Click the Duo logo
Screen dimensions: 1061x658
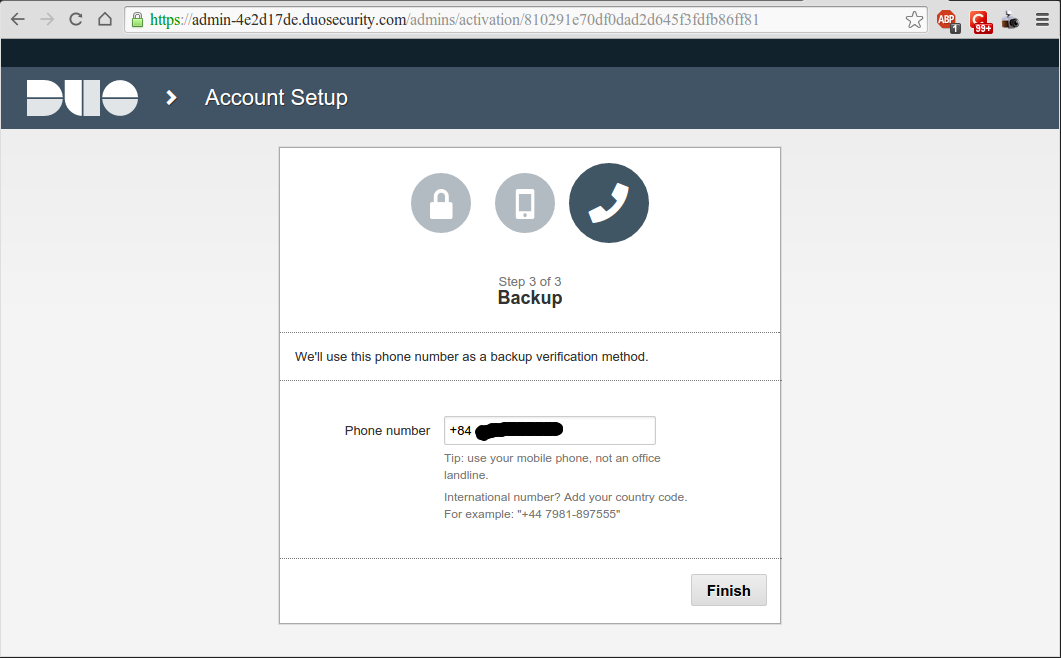pyautogui.click(x=82, y=98)
